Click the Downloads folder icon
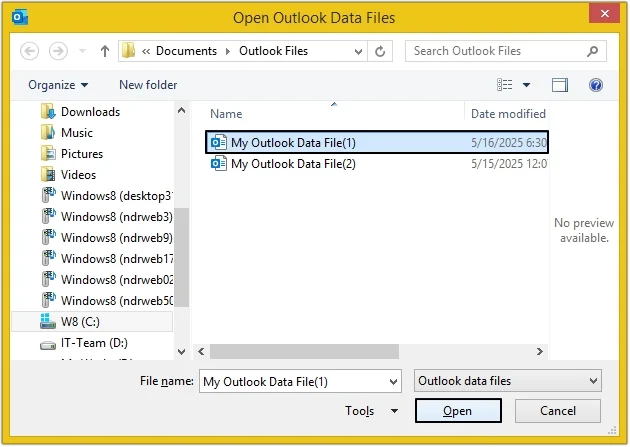This screenshot has height=447, width=630. (x=48, y=112)
